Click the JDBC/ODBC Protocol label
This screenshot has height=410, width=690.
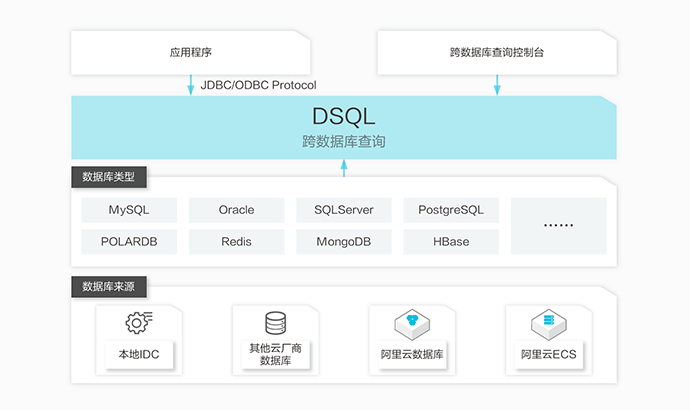pyautogui.click(x=258, y=85)
